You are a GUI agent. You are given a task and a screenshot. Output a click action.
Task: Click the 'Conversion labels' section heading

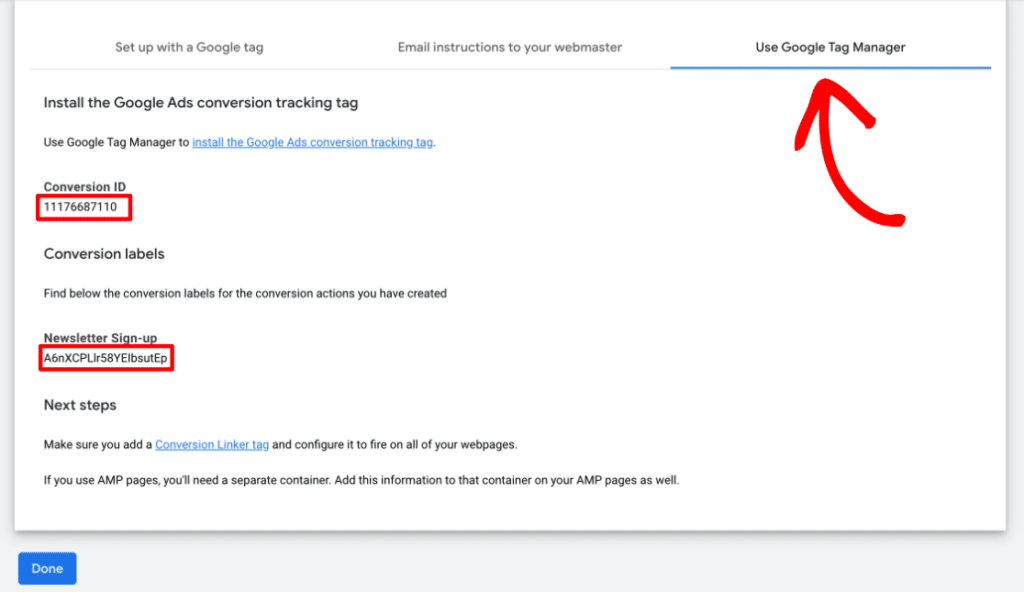point(104,253)
